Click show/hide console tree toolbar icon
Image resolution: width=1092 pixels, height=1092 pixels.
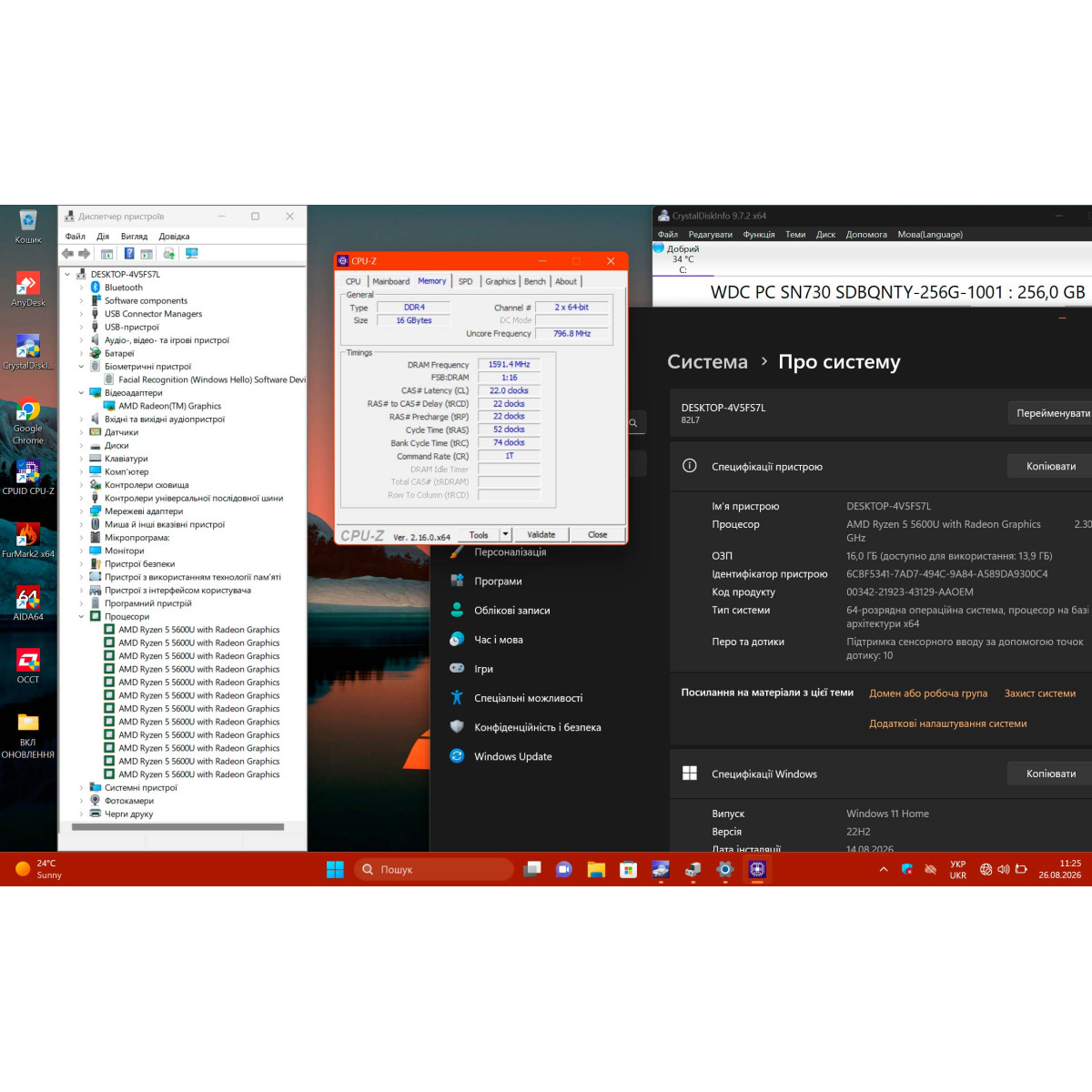point(106,254)
